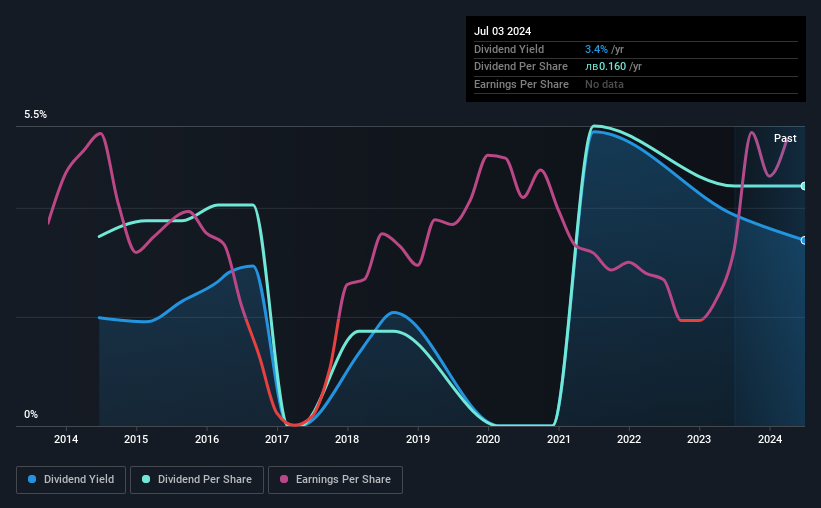Select the 2017 x-axis label
The image size is (821, 508).
(x=277, y=439)
